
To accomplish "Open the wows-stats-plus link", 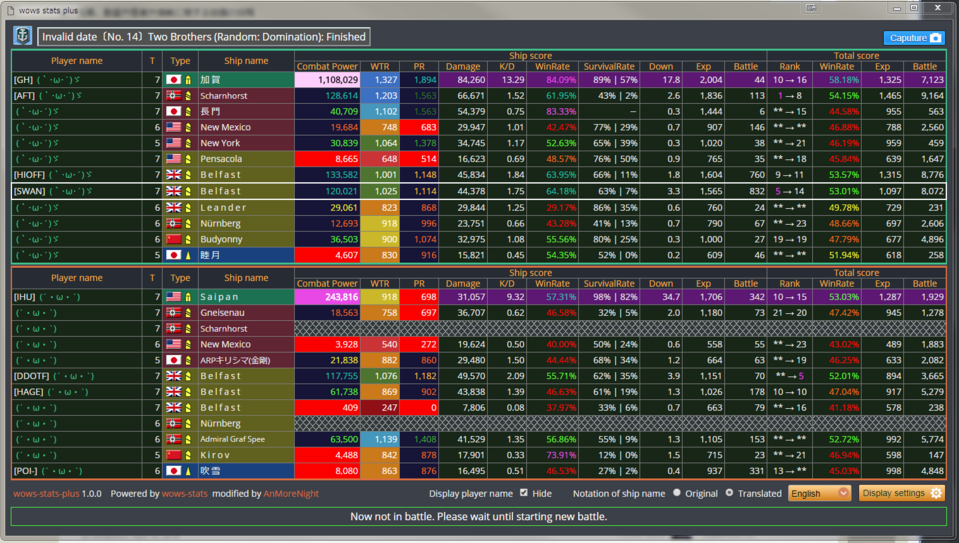I will point(46,493).
